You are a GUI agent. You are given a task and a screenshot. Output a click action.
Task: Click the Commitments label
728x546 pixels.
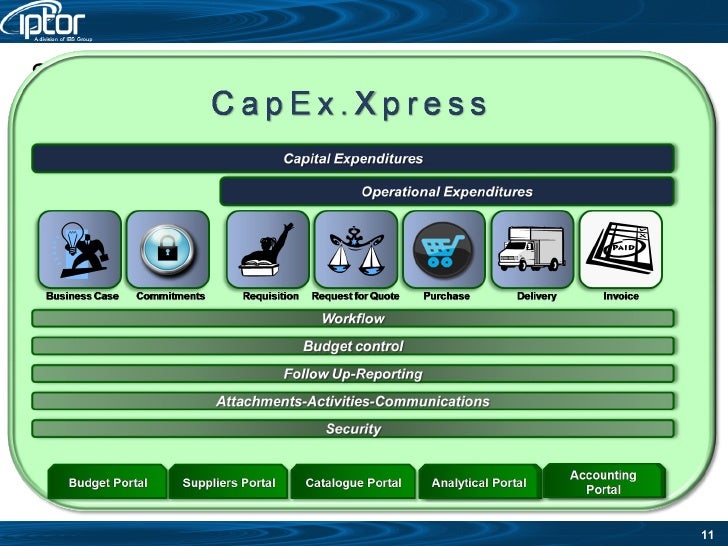[170, 296]
